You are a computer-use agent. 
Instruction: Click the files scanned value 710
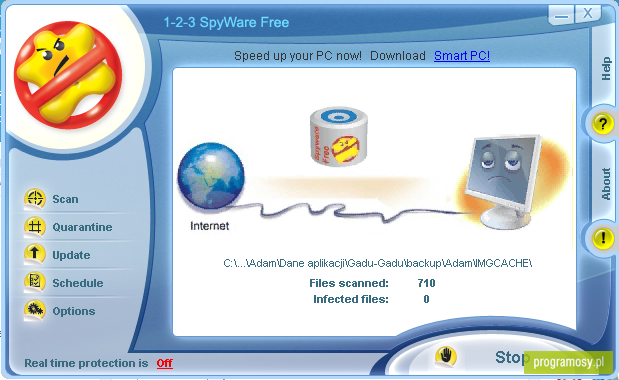click(426, 283)
